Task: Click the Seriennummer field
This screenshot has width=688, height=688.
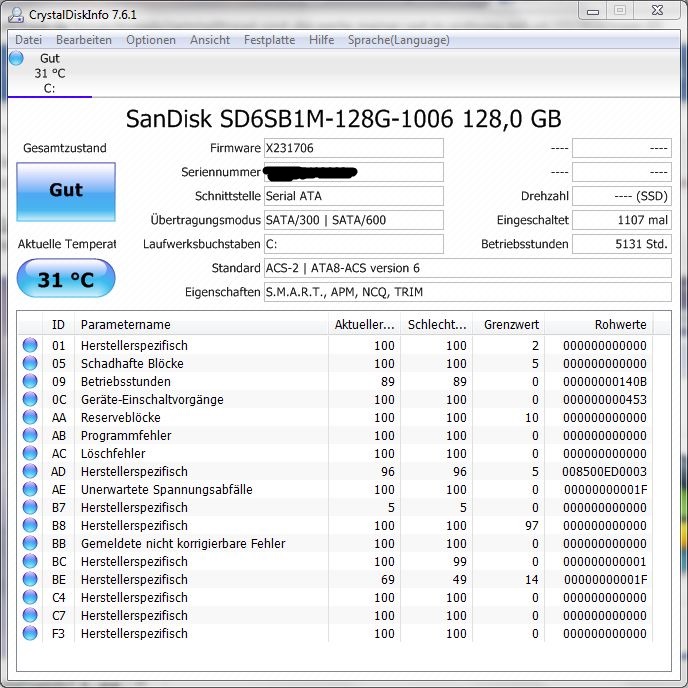Action: coord(354,172)
